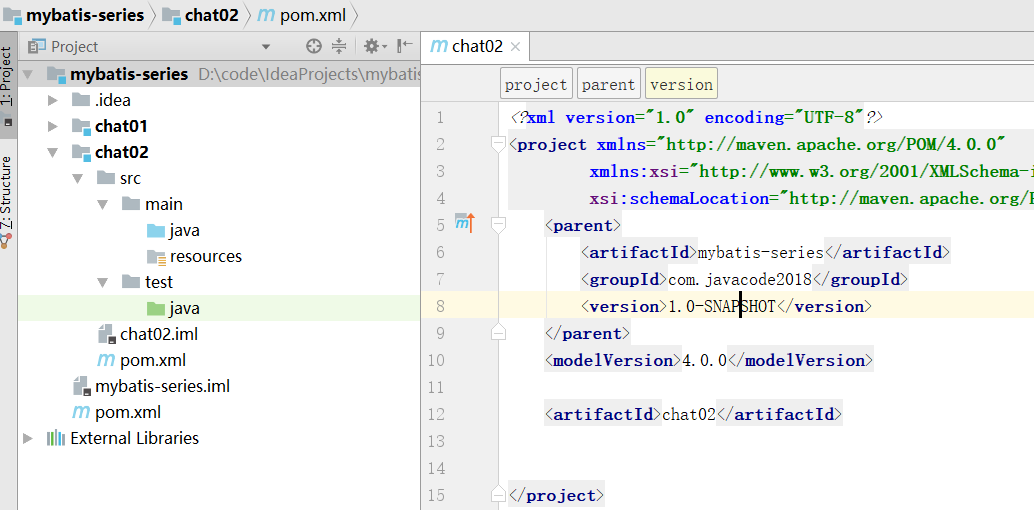The image size is (1034, 510).
Task: Click the parent breadcrumb in the editor
Action: tap(608, 84)
